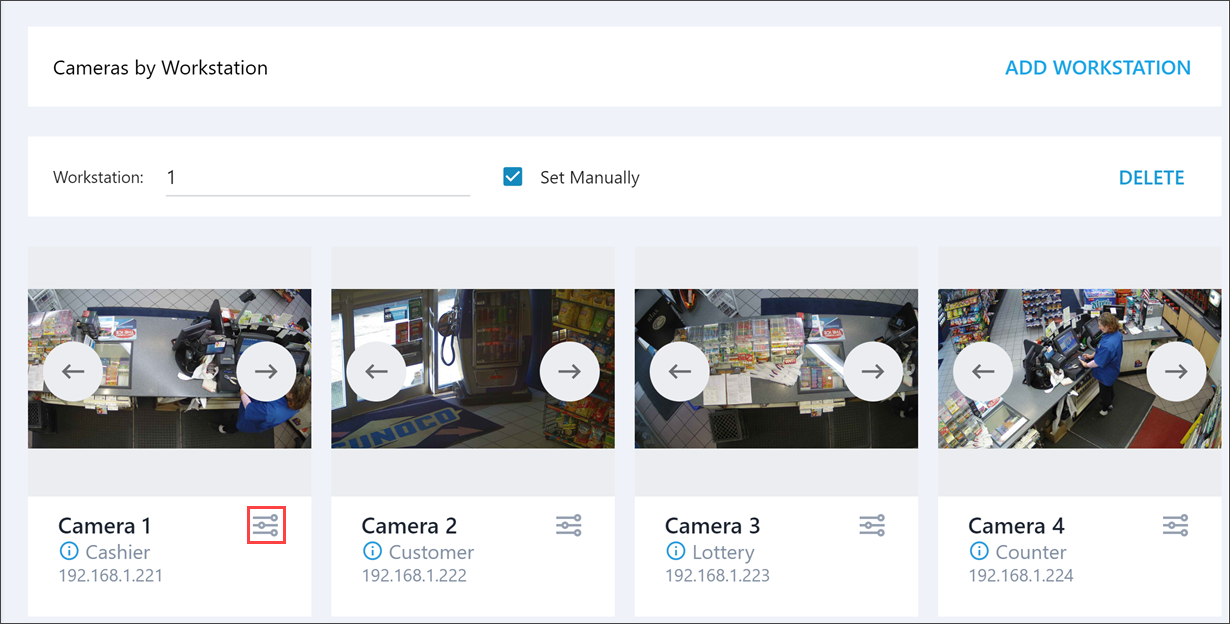
Task: Click ADD WORKSTATION link
Action: click(x=1097, y=68)
